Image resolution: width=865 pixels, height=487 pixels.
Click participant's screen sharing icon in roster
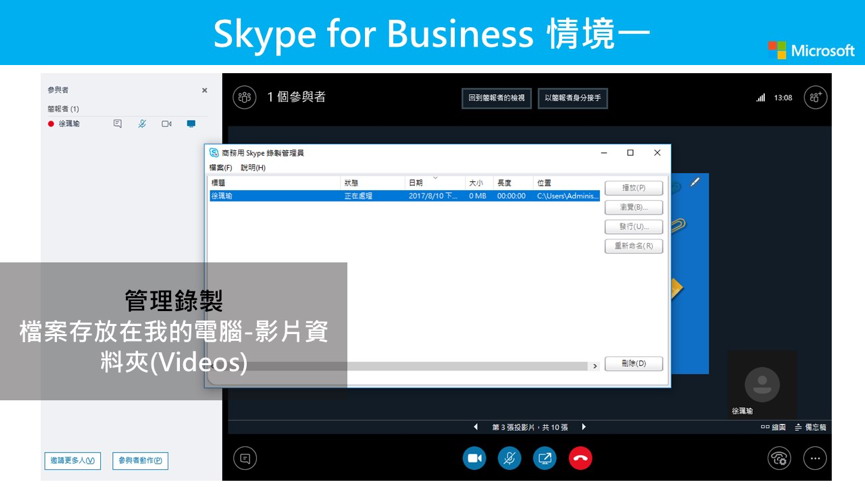pyautogui.click(x=191, y=124)
